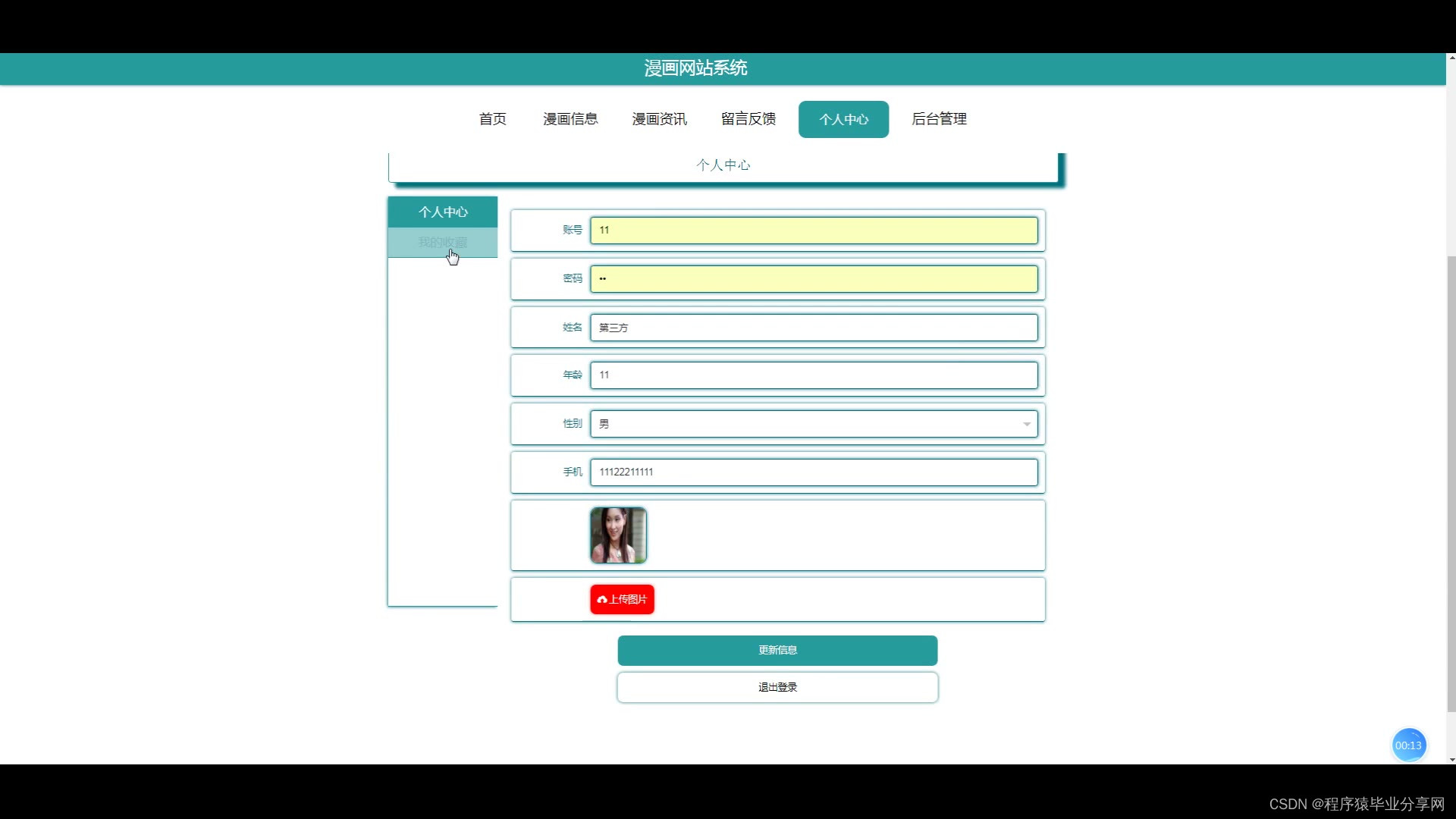
Task: Click into the 密码 password field
Action: coord(813,279)
